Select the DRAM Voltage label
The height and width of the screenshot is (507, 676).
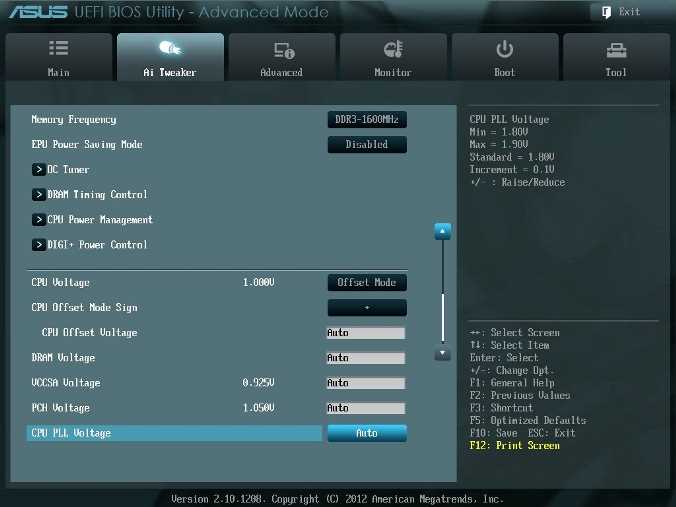click(x=63, y=358)
